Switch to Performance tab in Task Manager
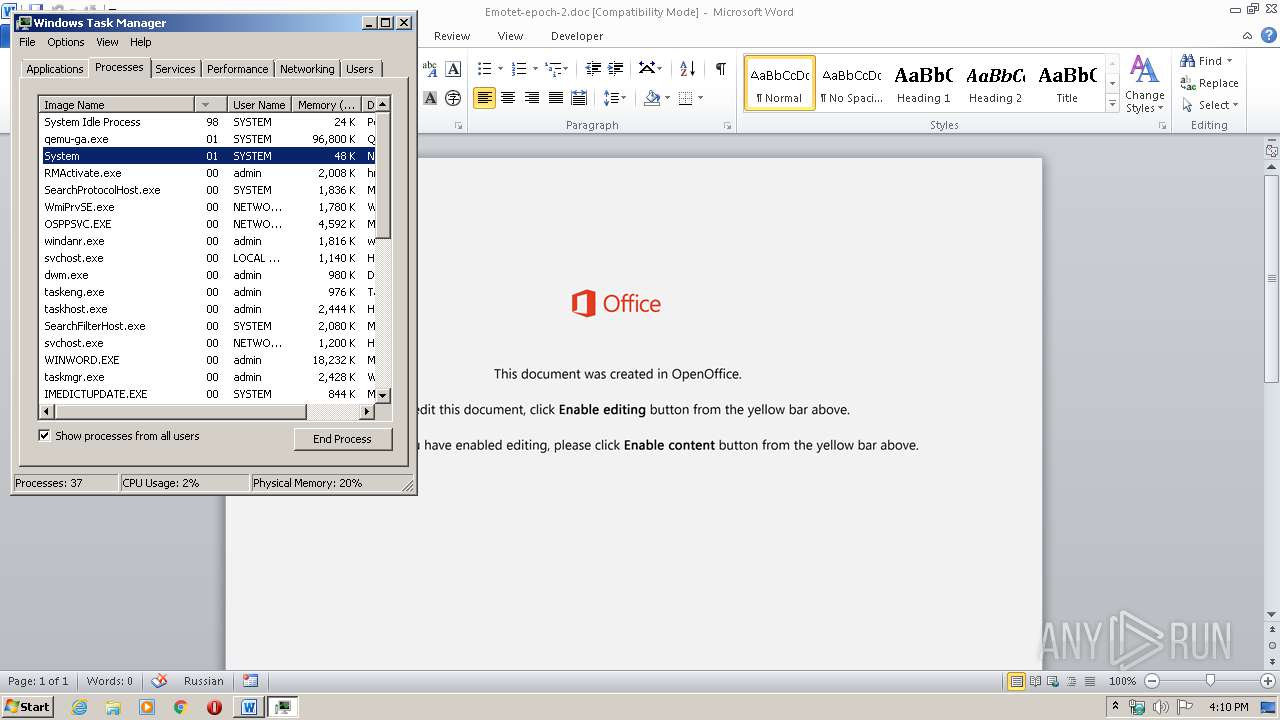 237,69
